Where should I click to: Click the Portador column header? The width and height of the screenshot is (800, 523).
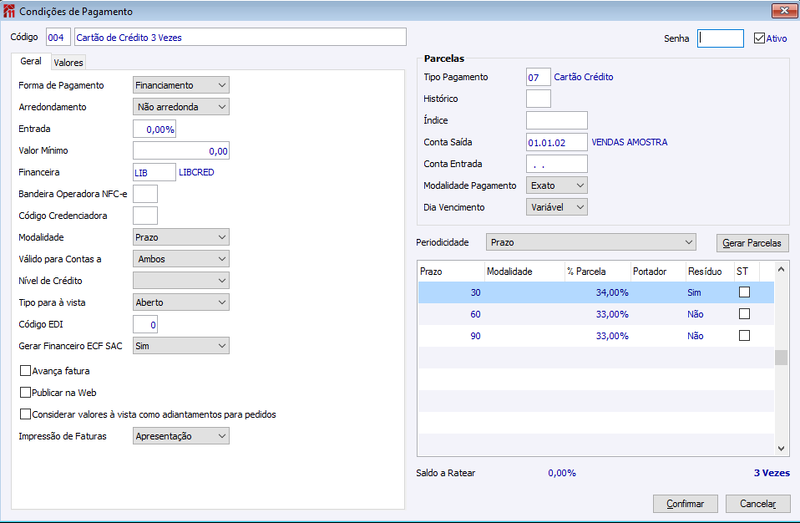tap(658, 271)
